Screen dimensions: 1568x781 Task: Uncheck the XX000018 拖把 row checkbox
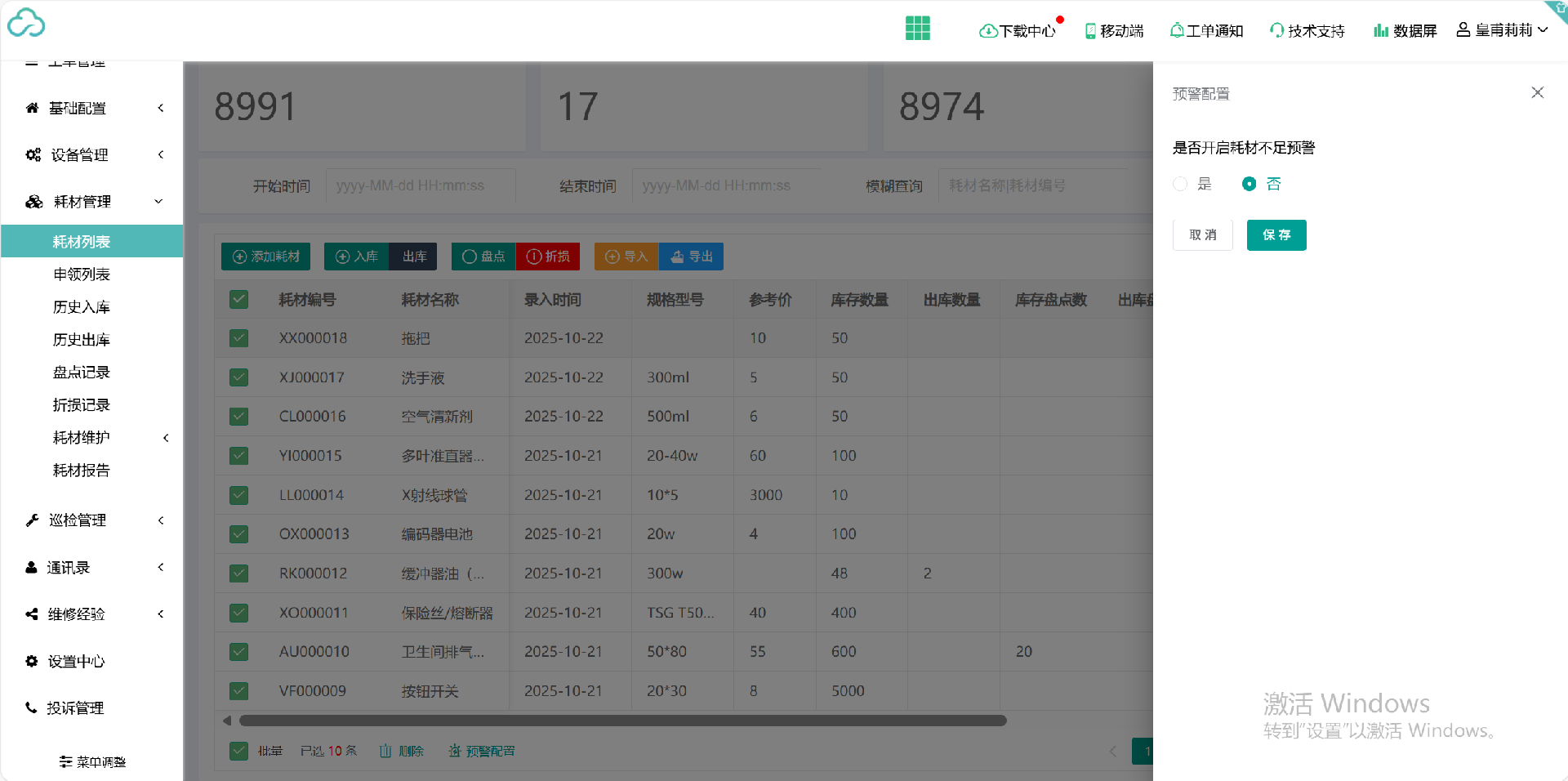(238, 337)
